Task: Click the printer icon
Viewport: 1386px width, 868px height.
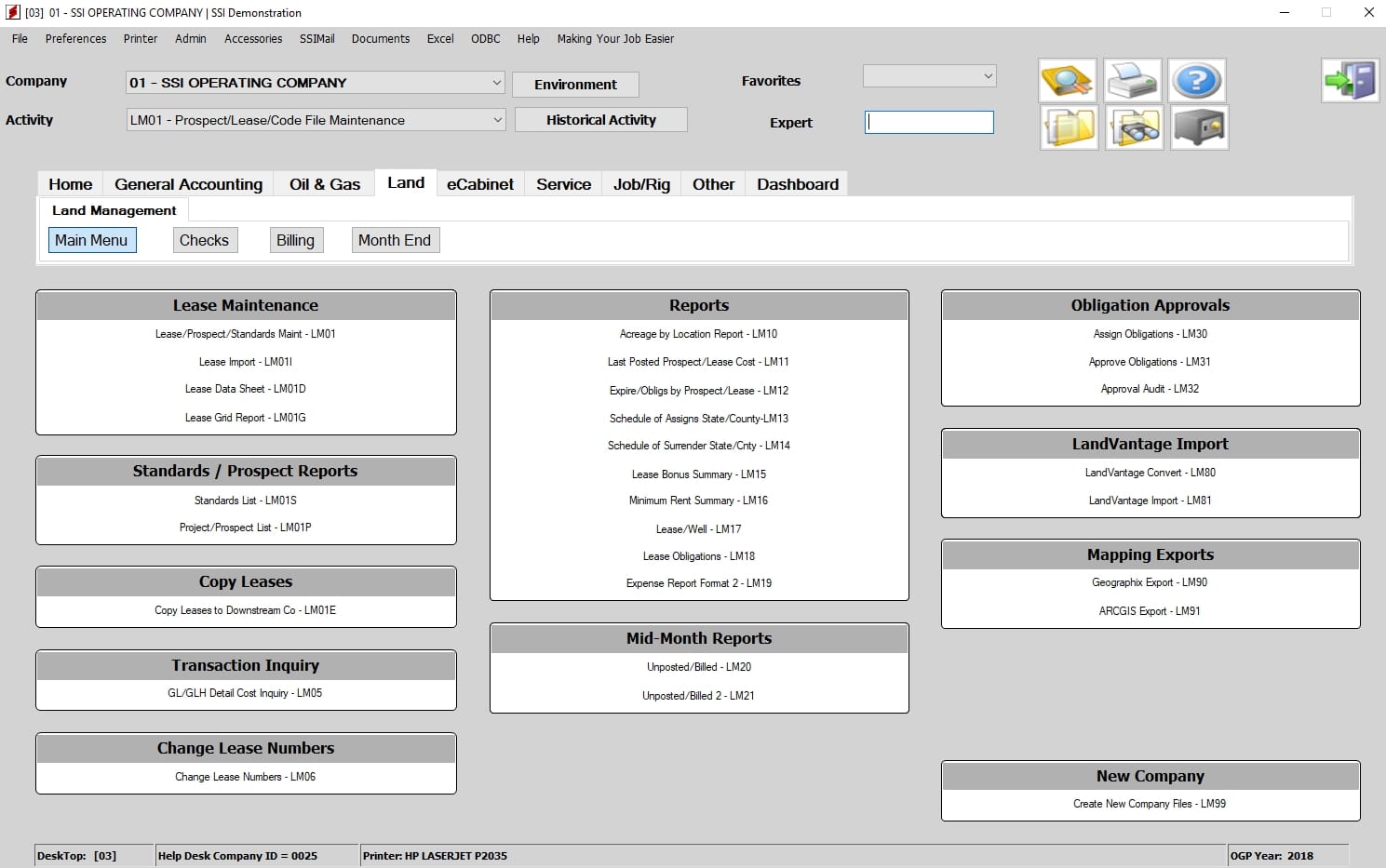Action: 1133,80
